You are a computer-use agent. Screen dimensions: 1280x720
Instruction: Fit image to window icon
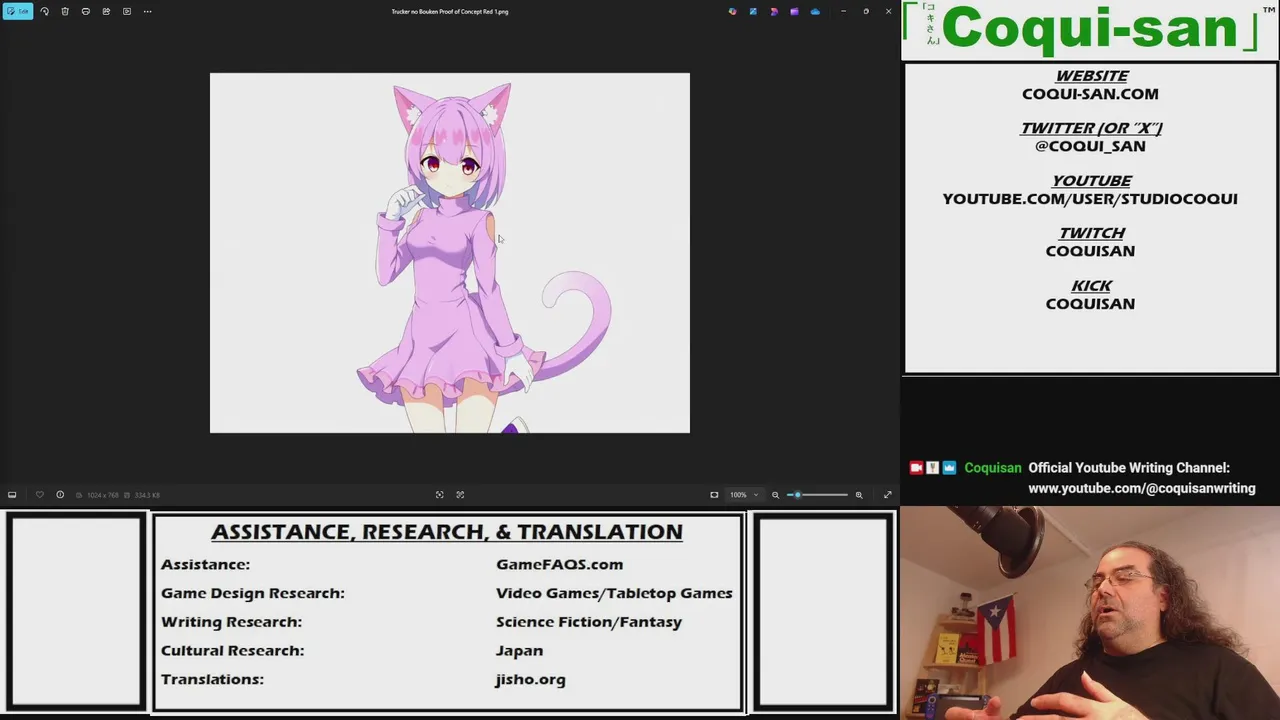click(714, 495)
